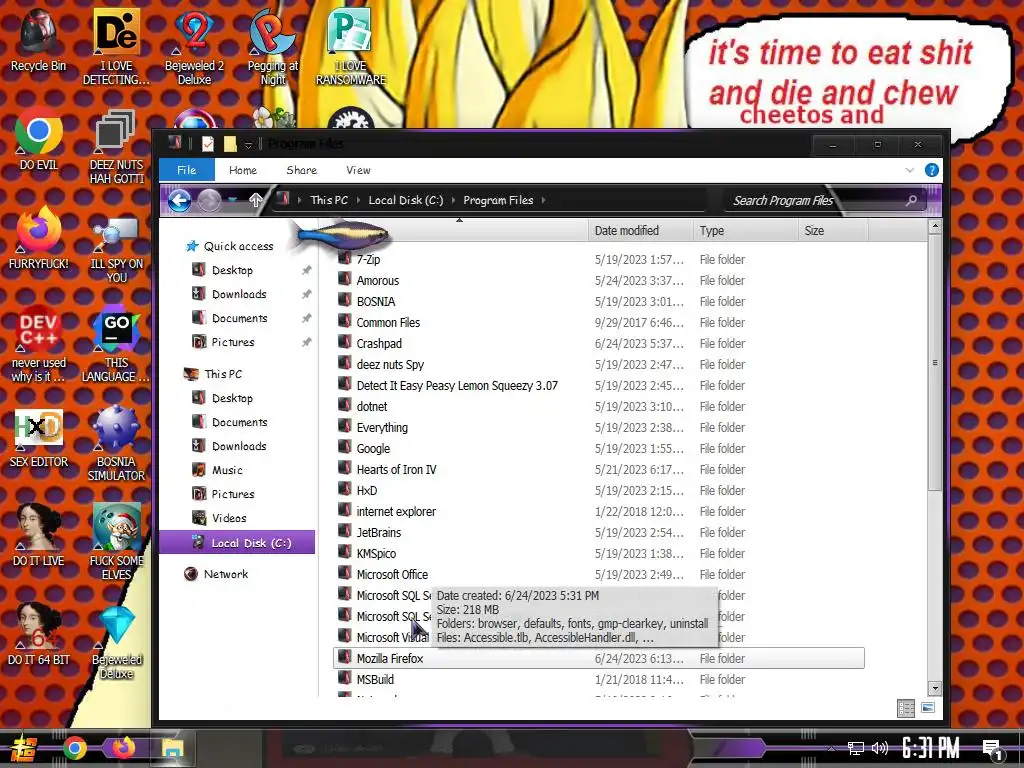Click file list scrollbar up arrow
Screen dimensions: 1024x768
935,227
